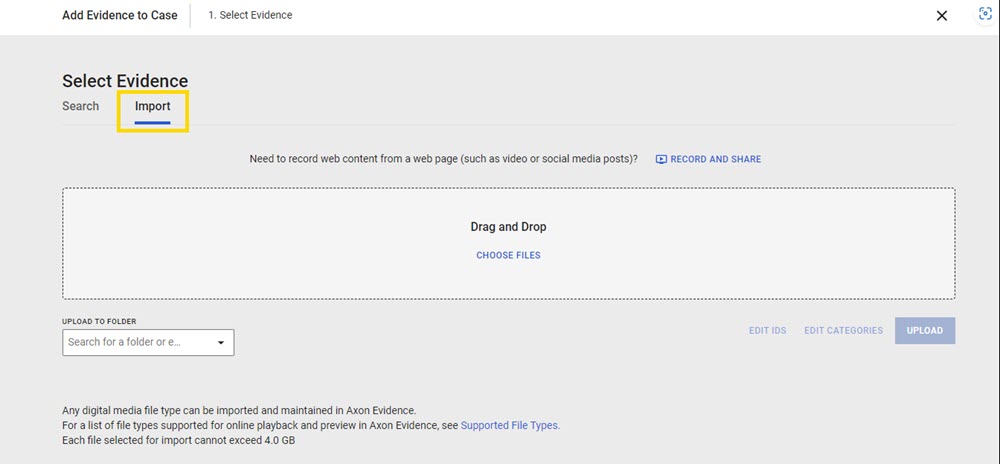Click the Add Evidence to Case title
This screenshot has height=464, width=1000.
[x=120, y=15]
